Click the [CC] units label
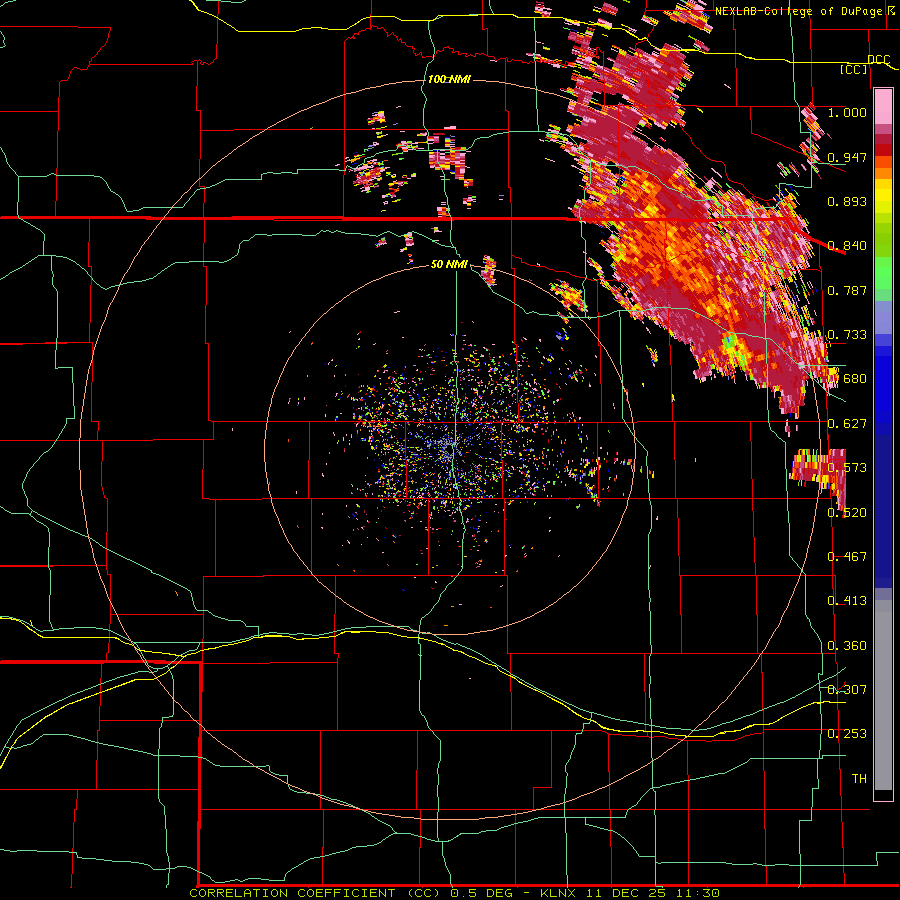The image size is (900, 900). [854, 69]
